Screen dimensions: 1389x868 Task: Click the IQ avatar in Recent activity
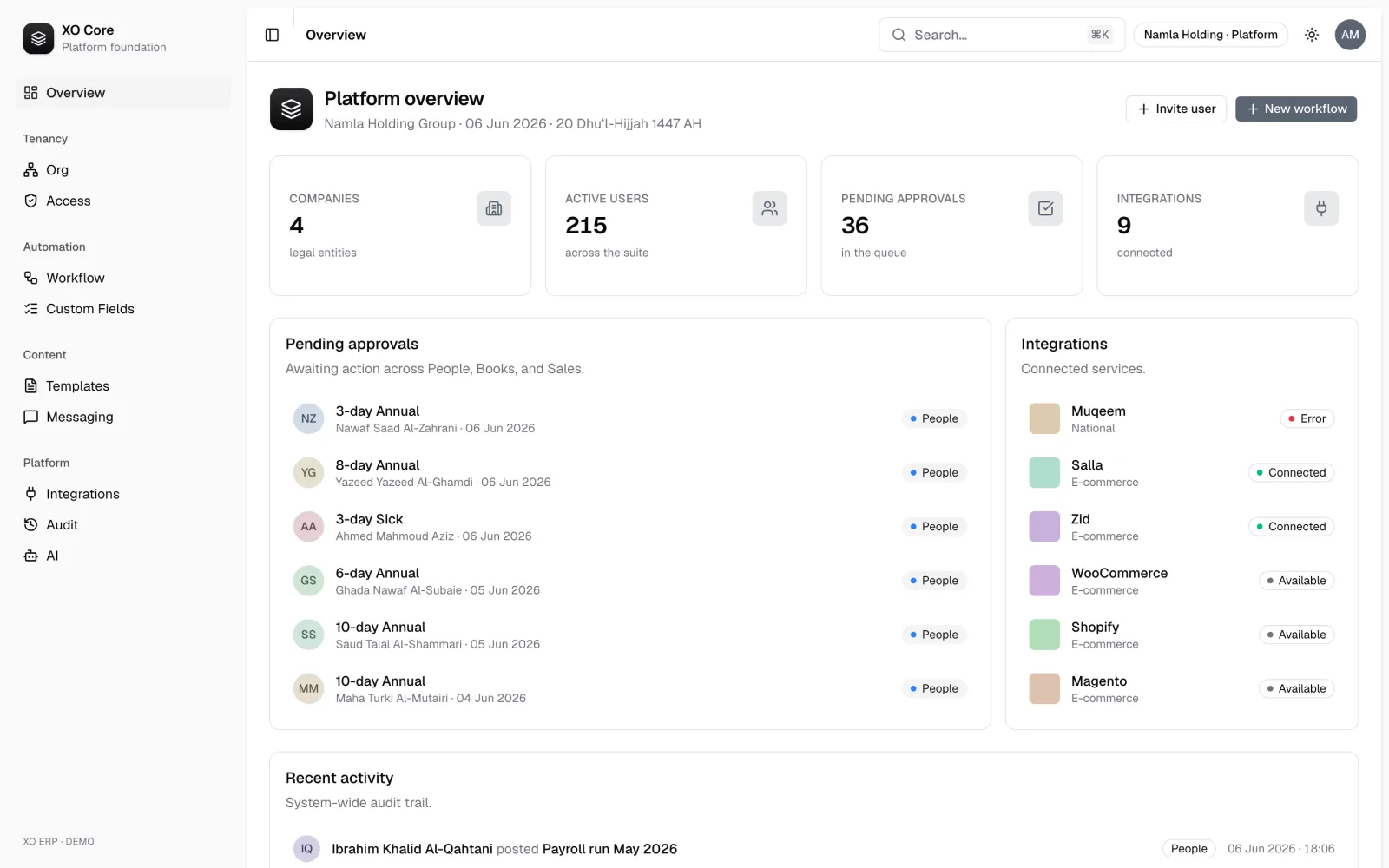point(306,849)
